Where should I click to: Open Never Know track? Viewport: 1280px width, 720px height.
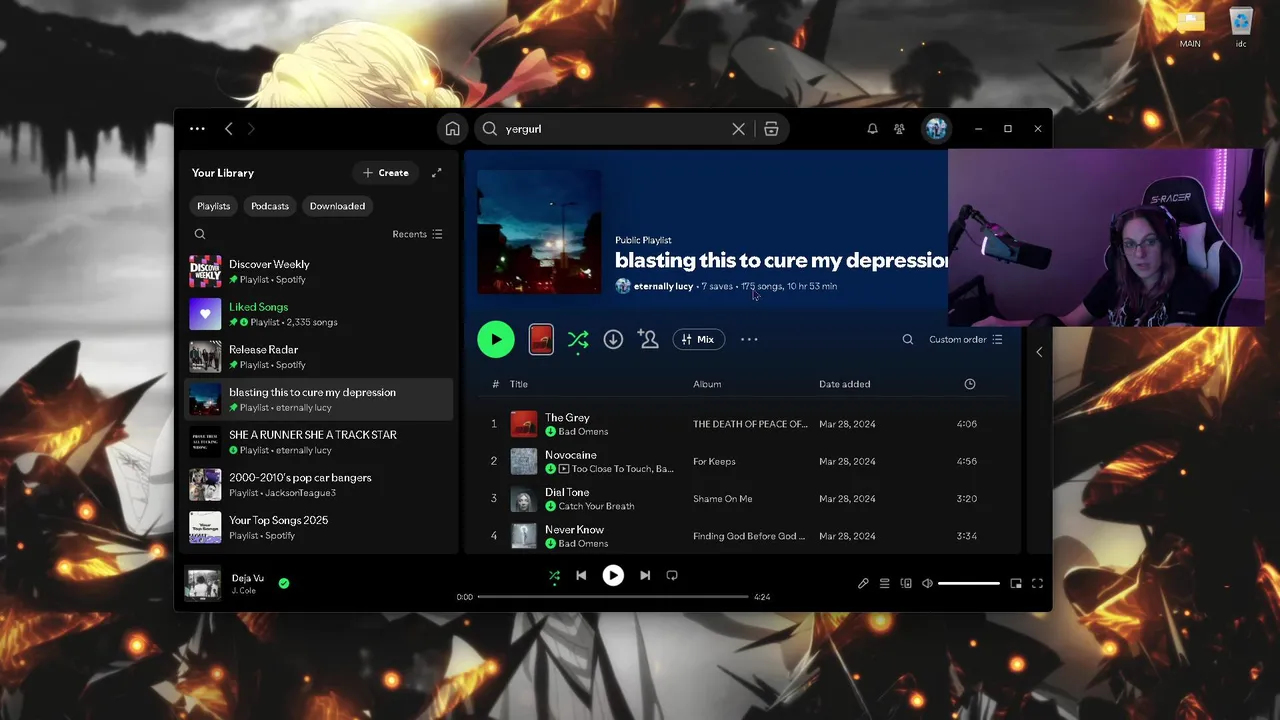click(574, 529)
